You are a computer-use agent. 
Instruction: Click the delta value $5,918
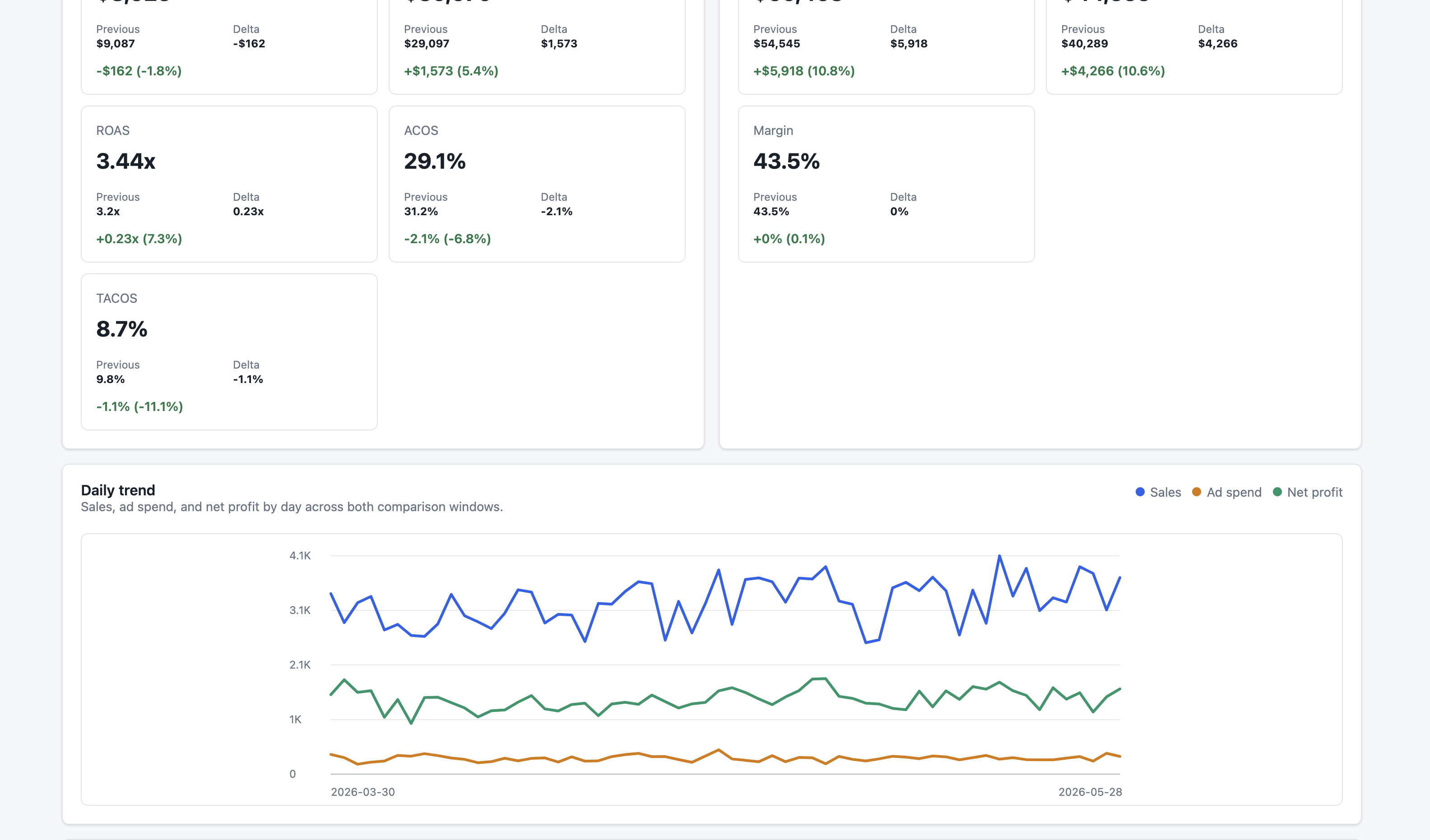[x=909, y=44]
